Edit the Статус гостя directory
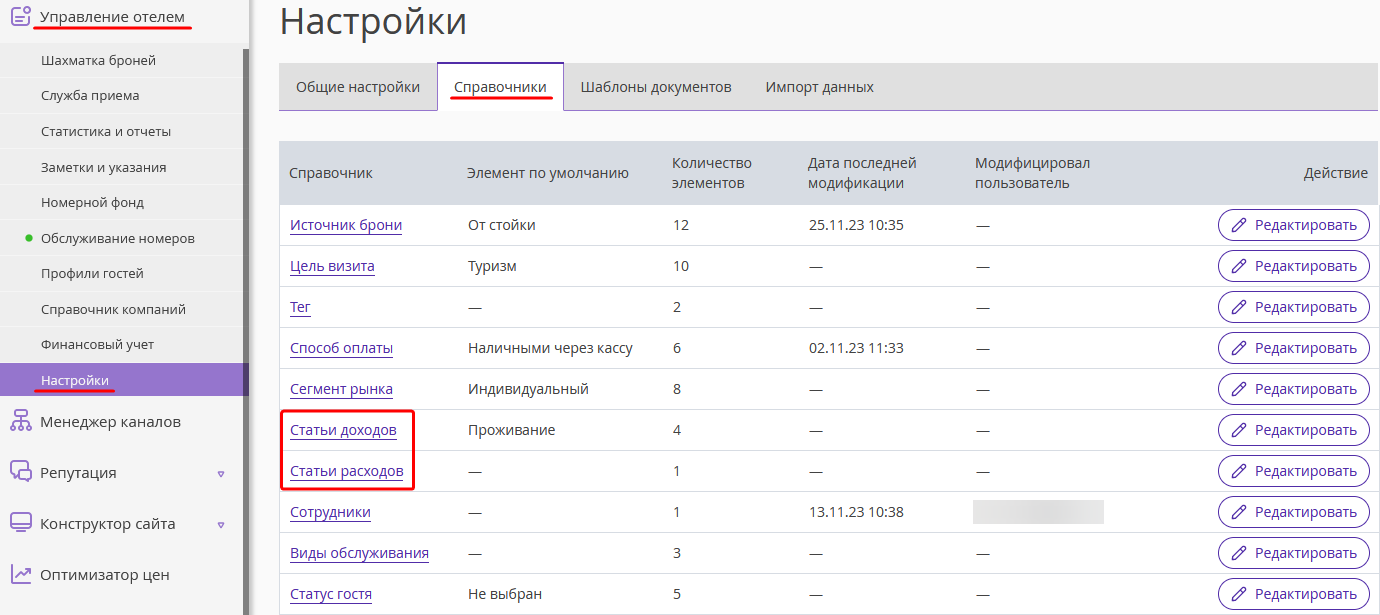Viewport: 1380px width, 615px height. click(x=1293, y=594)
